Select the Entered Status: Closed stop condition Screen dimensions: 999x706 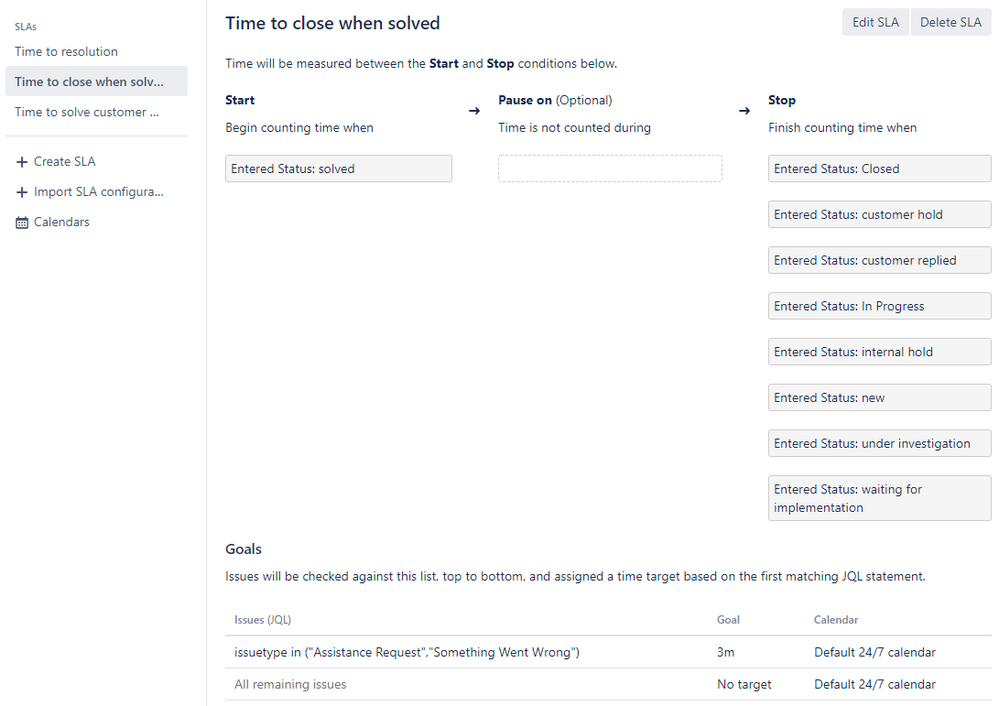(879, 169)
